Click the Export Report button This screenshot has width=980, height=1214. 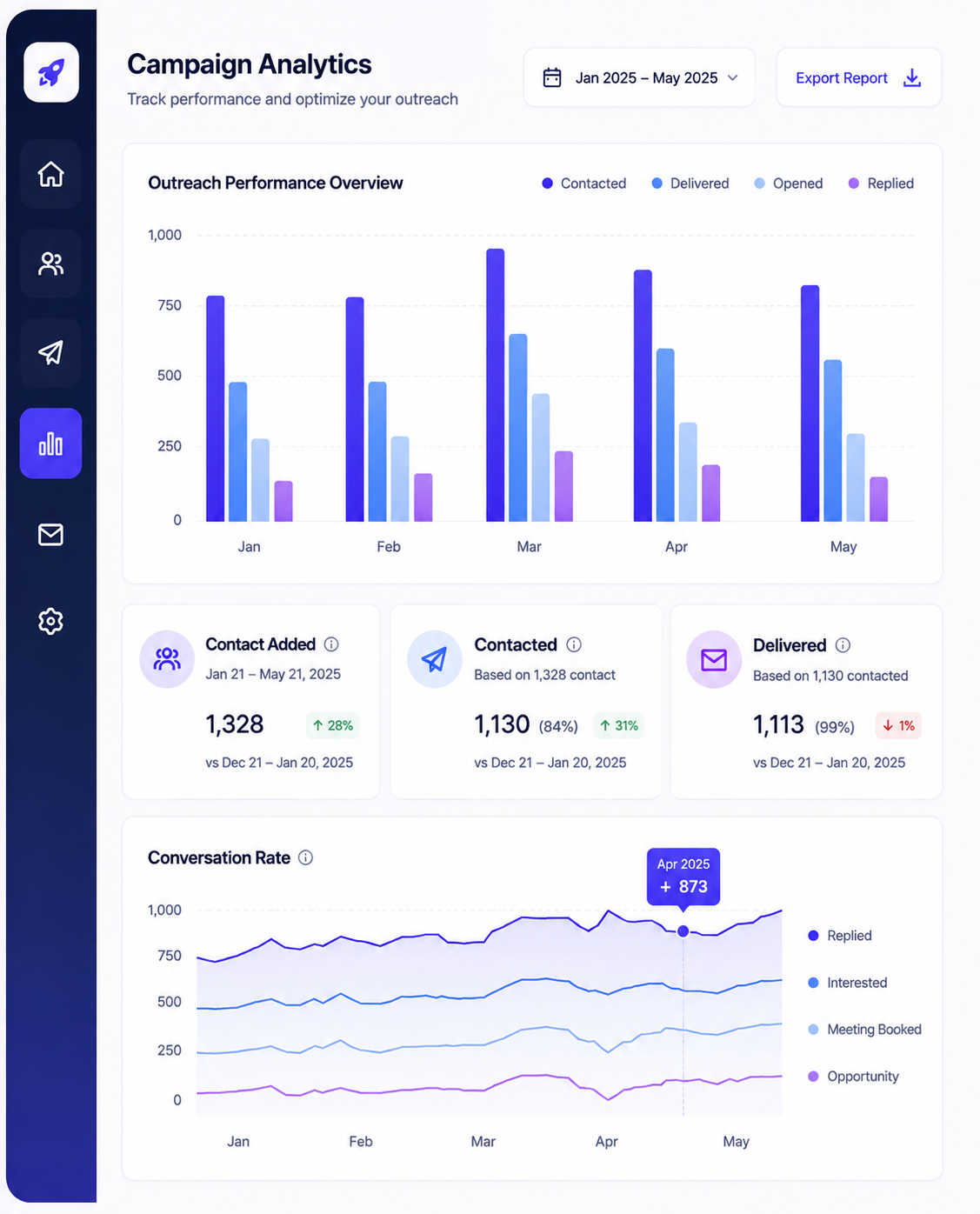coord(859,77)
